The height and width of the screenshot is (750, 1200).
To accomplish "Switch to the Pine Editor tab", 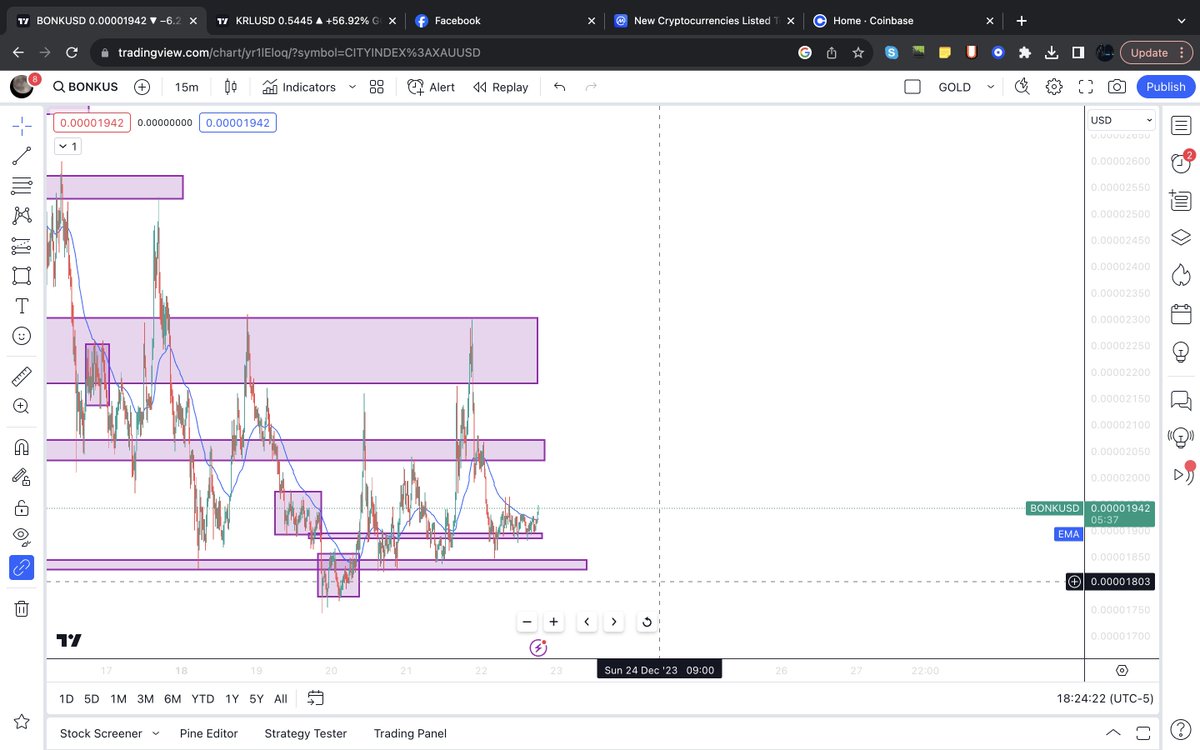I will pos(208,733).
